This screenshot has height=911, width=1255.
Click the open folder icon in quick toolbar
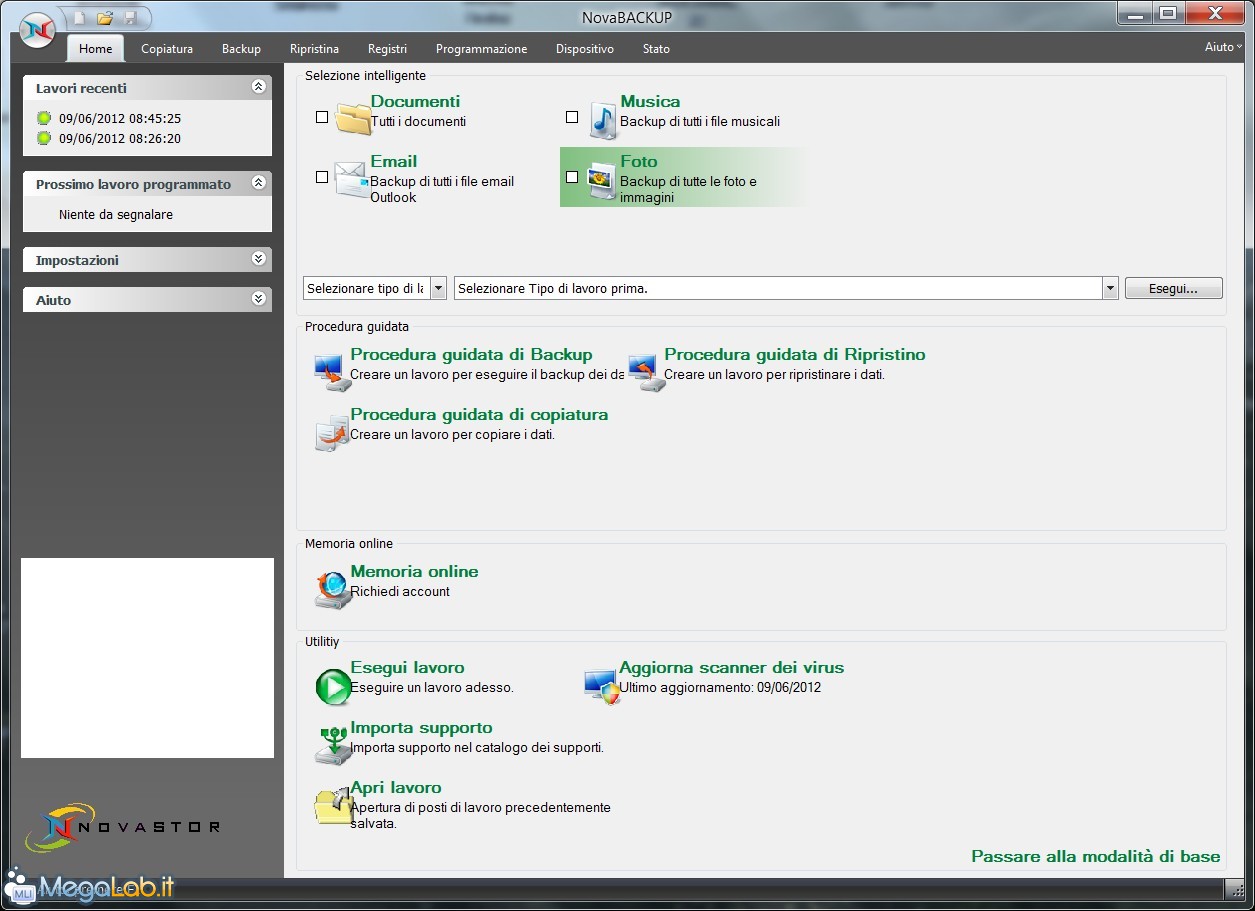[104, 18]
